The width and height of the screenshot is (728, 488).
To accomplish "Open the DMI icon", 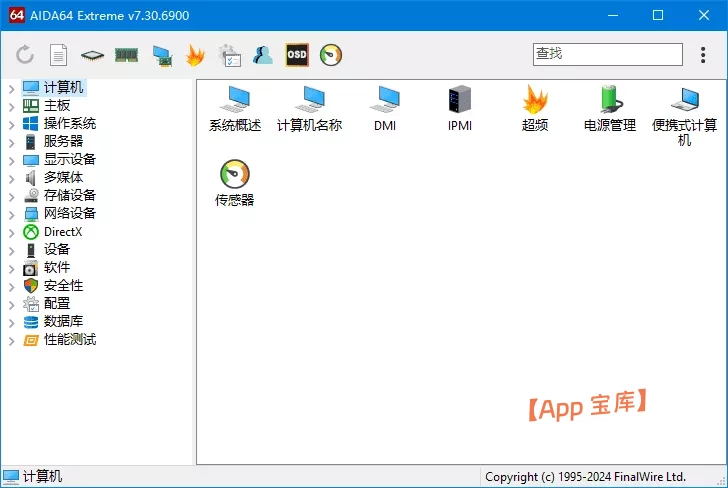I will pyautogui.click(x=385, y=109).
